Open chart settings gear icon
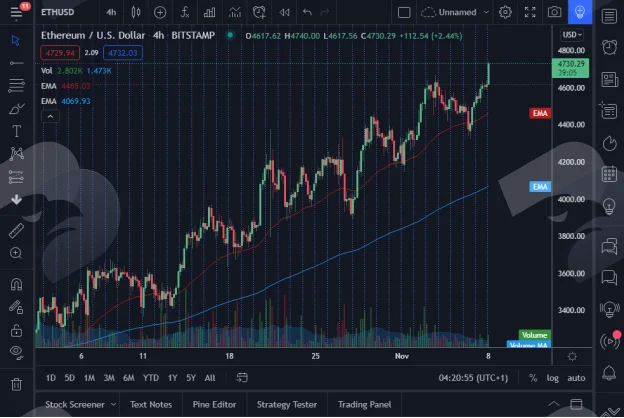This screenshot has height=418, width=624. click(505, 12)
